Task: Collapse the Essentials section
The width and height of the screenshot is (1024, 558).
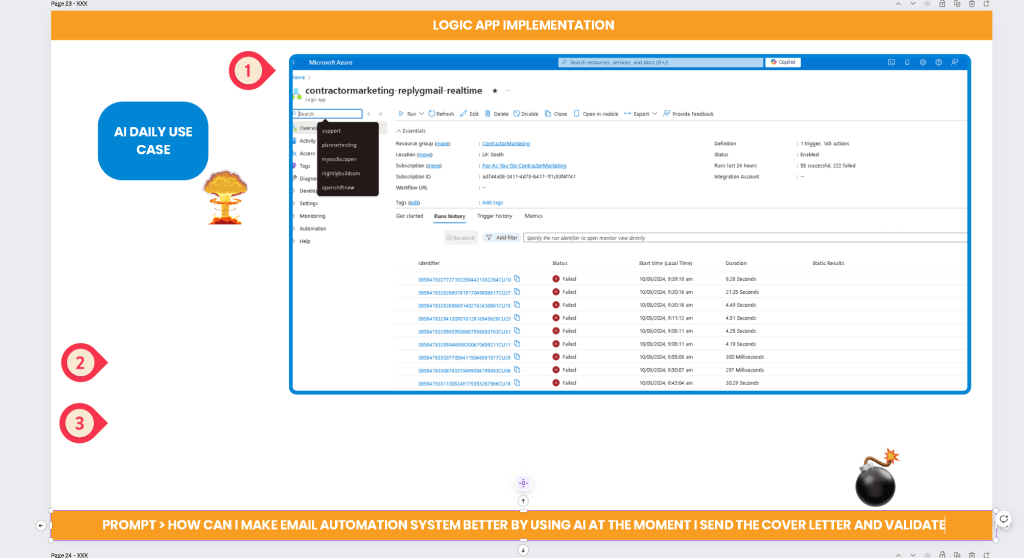Action: coord(411,131)
